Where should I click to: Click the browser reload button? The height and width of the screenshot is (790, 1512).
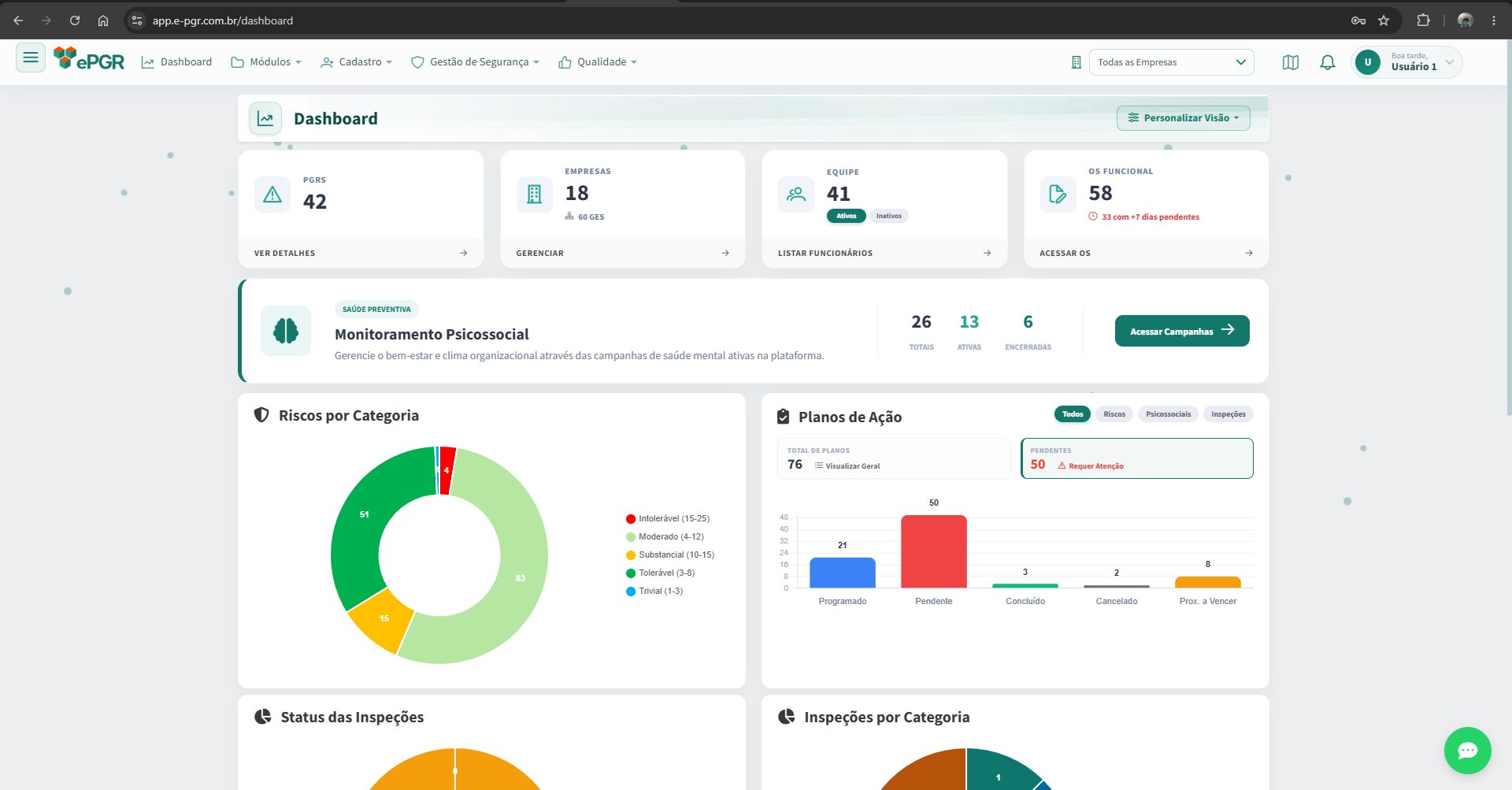75,20
